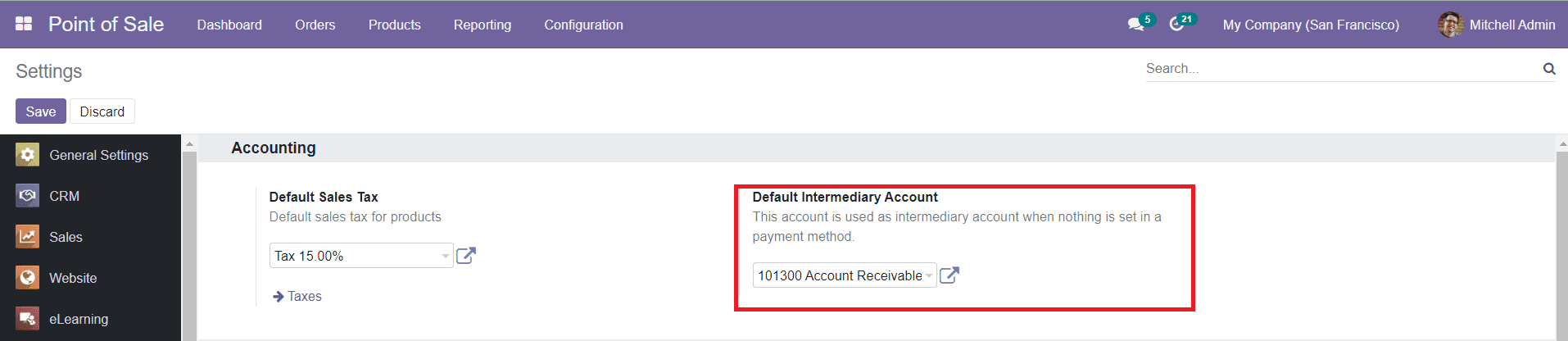Open the conversations messages icon
1568x341 pixels.
(x=1135, y=25)
